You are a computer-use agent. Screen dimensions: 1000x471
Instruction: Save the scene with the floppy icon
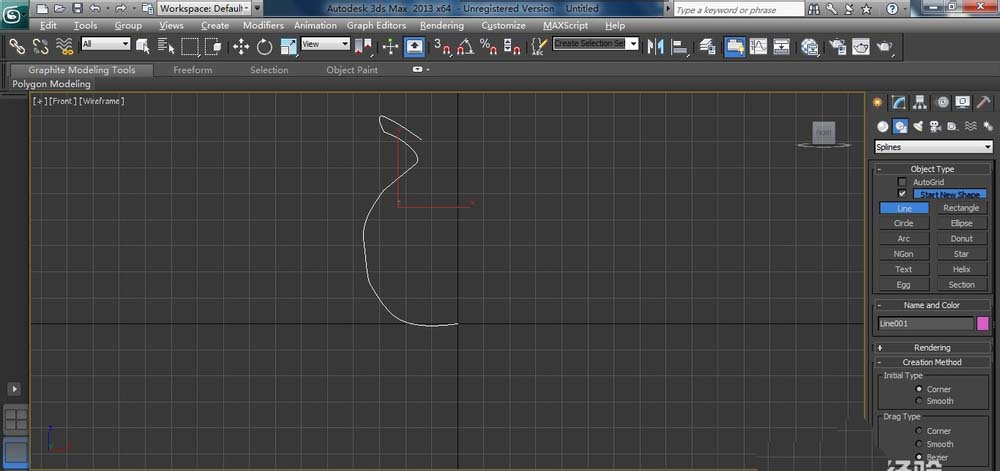click(x=77, y=9)
